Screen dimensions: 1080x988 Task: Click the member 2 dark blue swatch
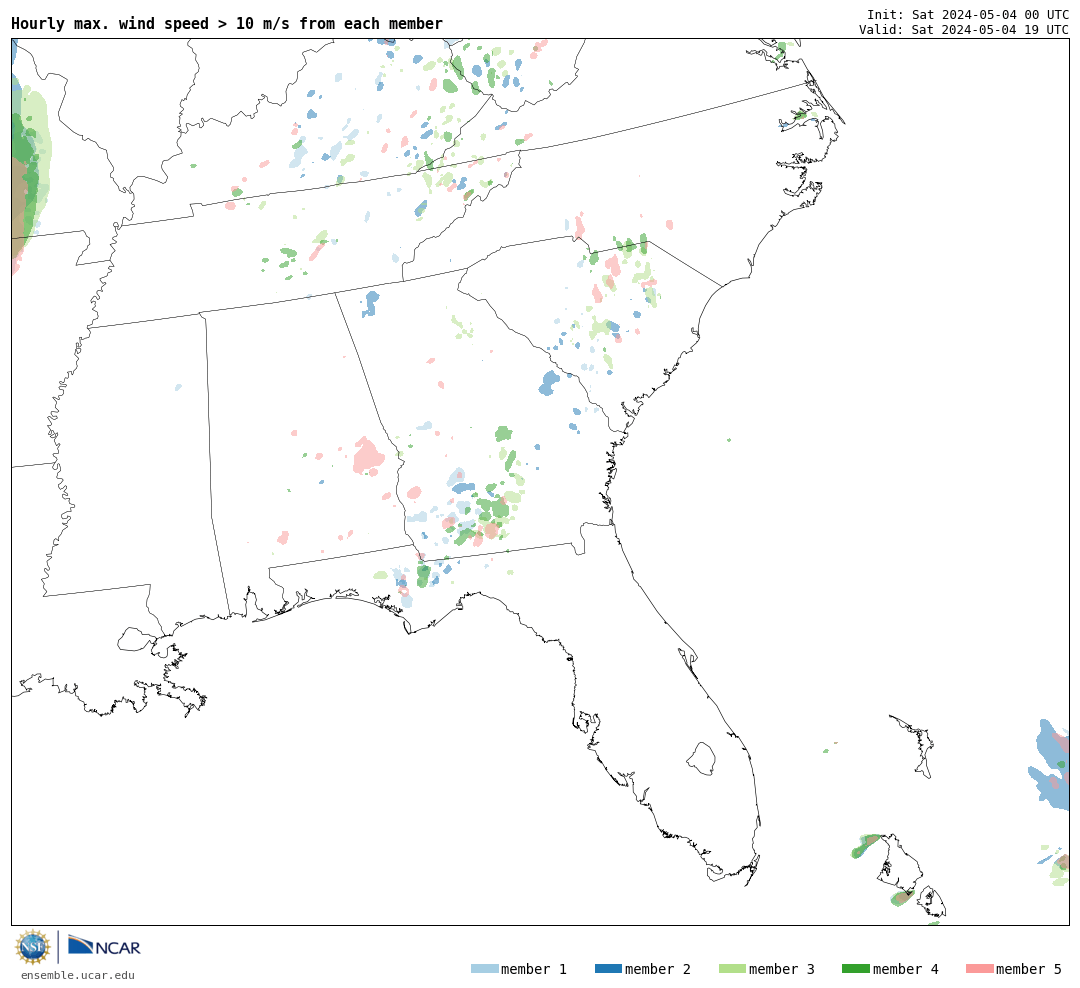(x=608, y=969)
